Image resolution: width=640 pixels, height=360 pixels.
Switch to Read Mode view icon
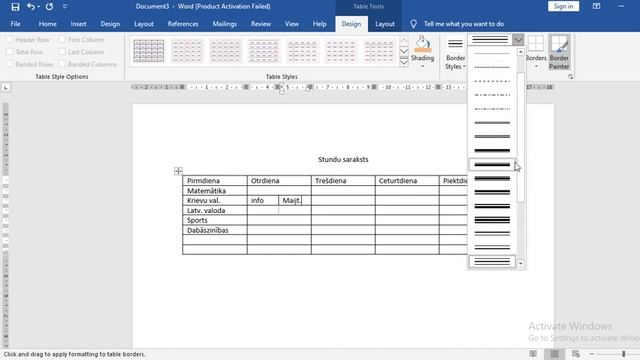click(x=533, y=354)
